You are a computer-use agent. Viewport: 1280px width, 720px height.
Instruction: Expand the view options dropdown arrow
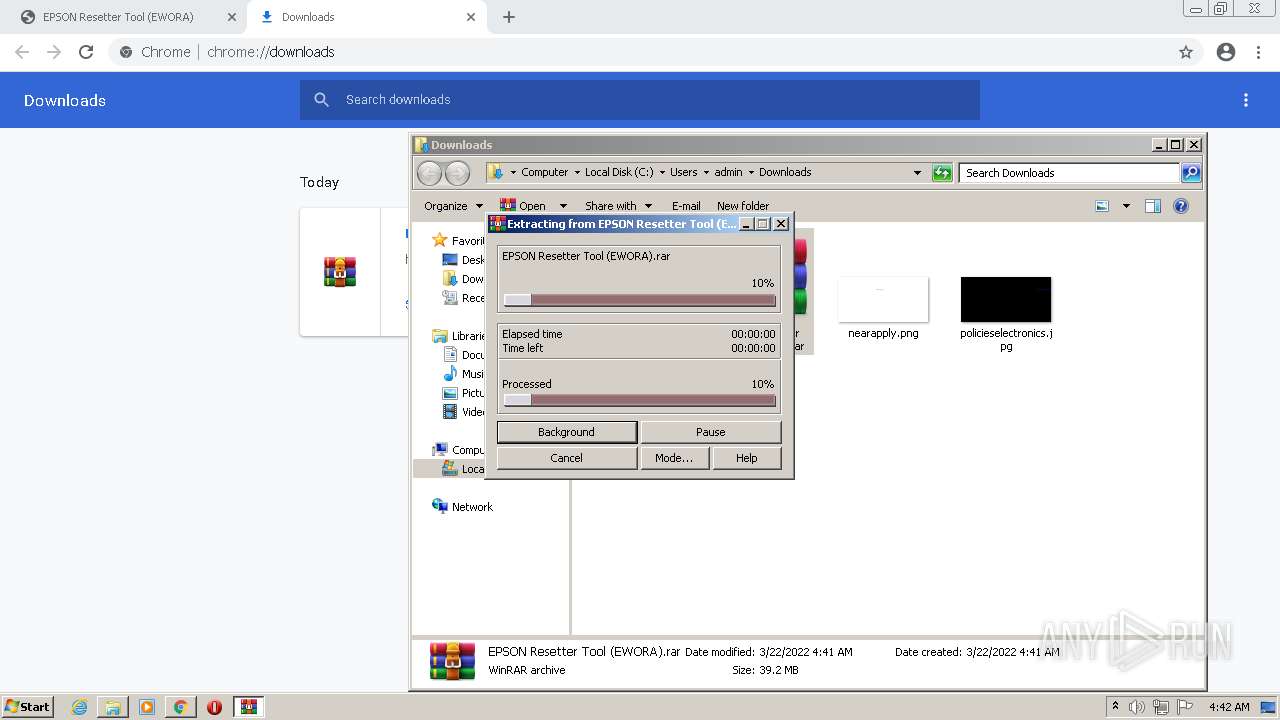click(x=1126, y=206)
